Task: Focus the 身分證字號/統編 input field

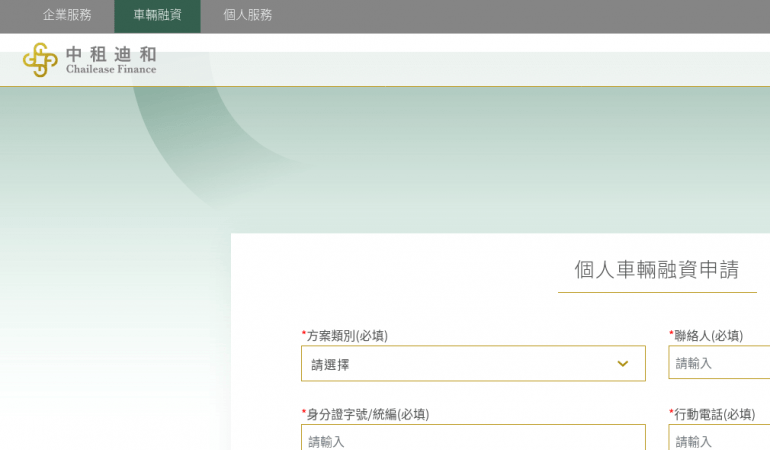Action: [x=473, y=437]
